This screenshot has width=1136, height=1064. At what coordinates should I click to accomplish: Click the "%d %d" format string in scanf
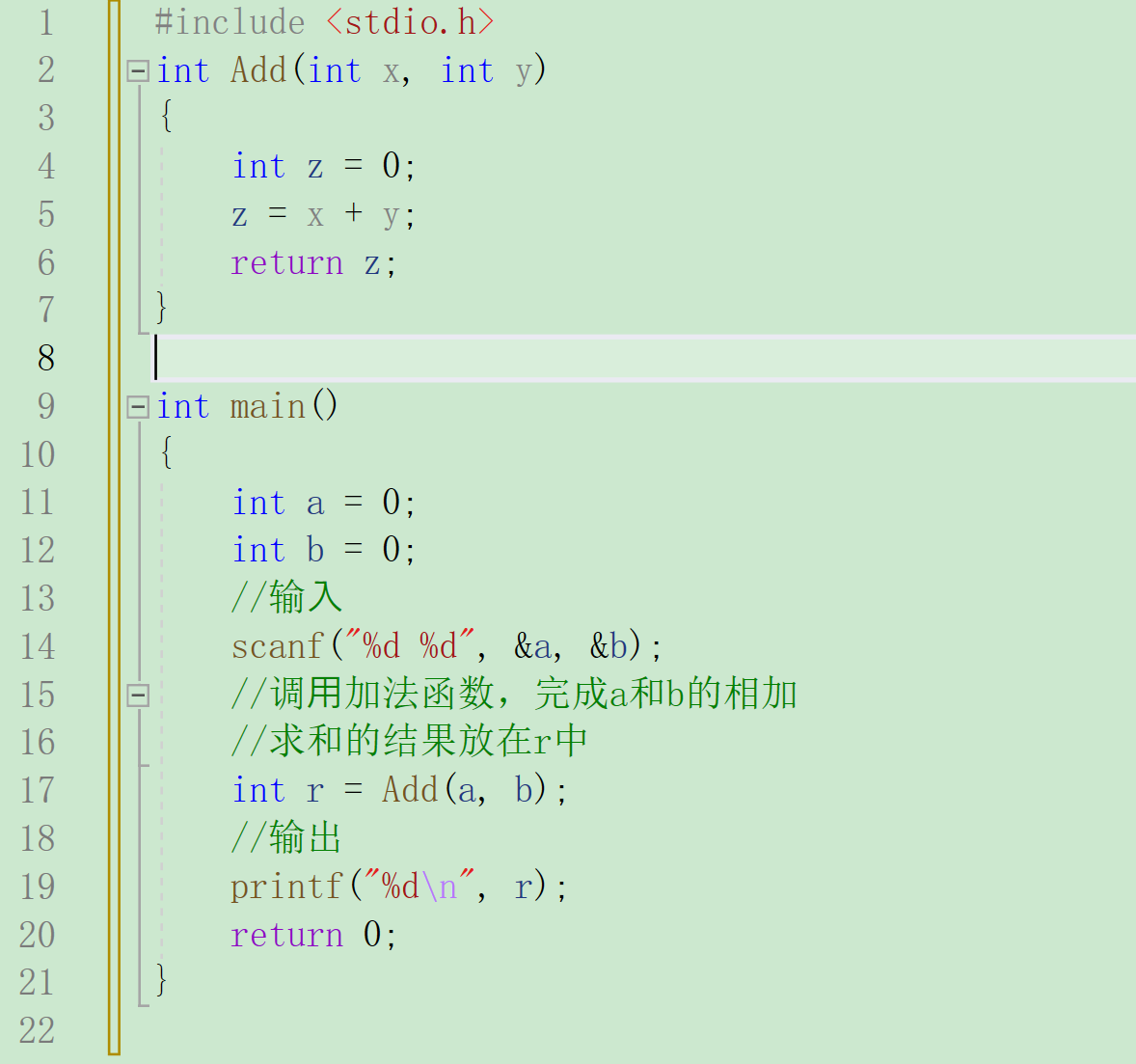(x=410, y=644)
